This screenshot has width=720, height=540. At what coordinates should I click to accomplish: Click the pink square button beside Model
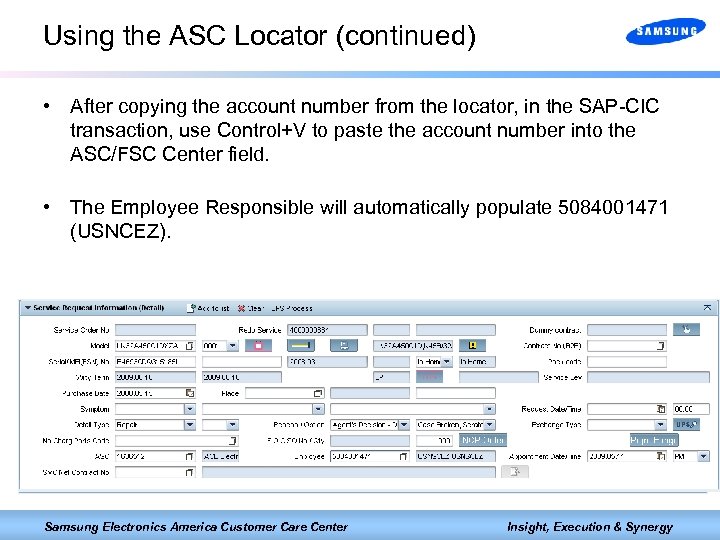pyautogui.click(x=258, y=345)
